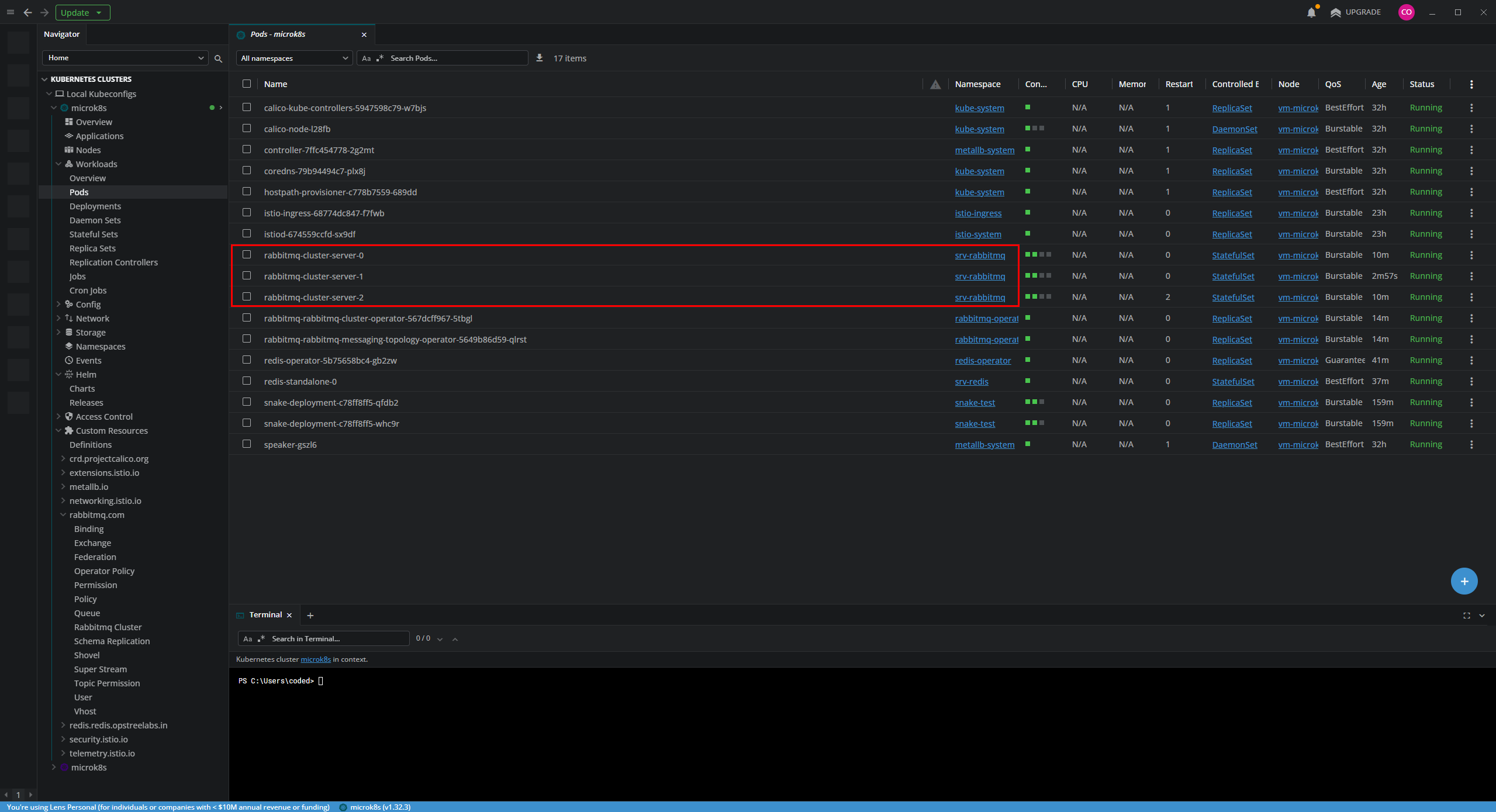Open the srv-redis namespace link
1496x812 pixels.
pyautogui.click(x=971, y=382)
